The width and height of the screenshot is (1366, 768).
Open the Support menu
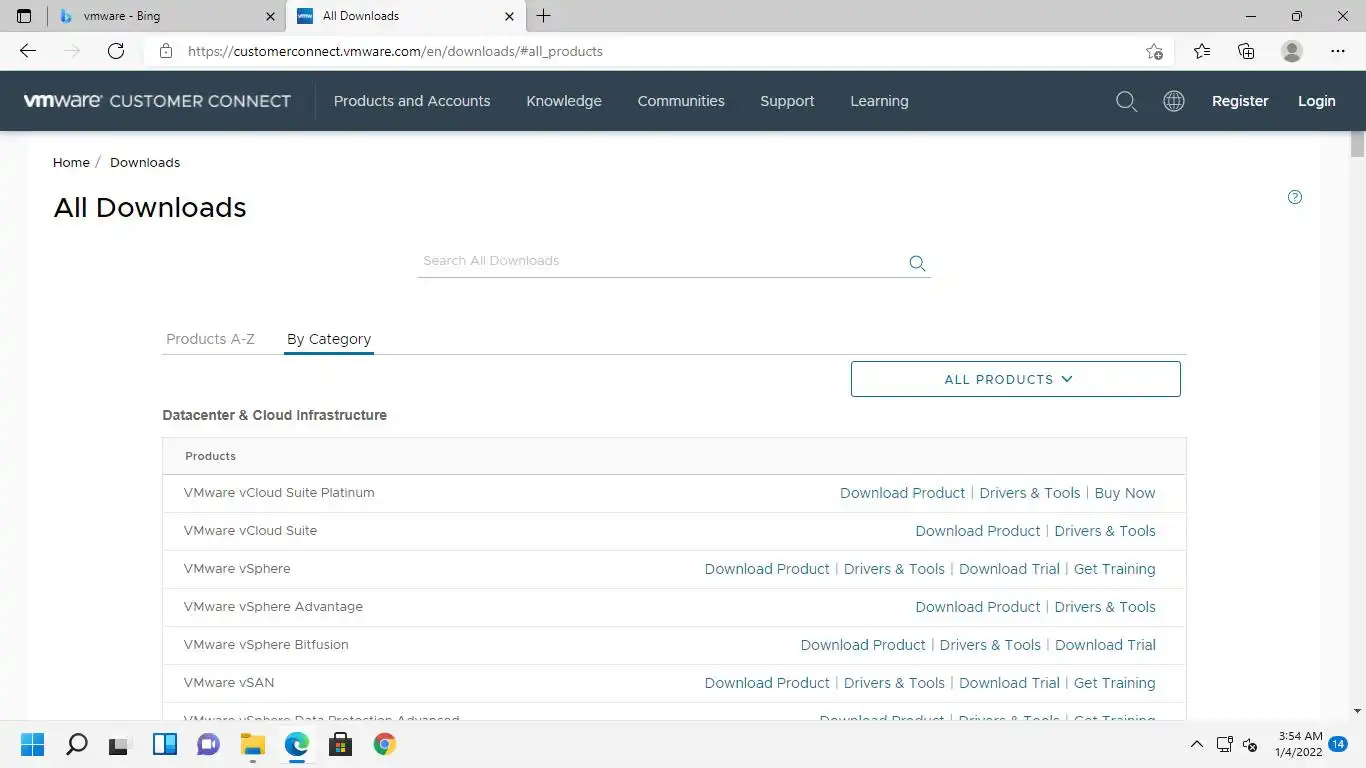pos(787,101)
